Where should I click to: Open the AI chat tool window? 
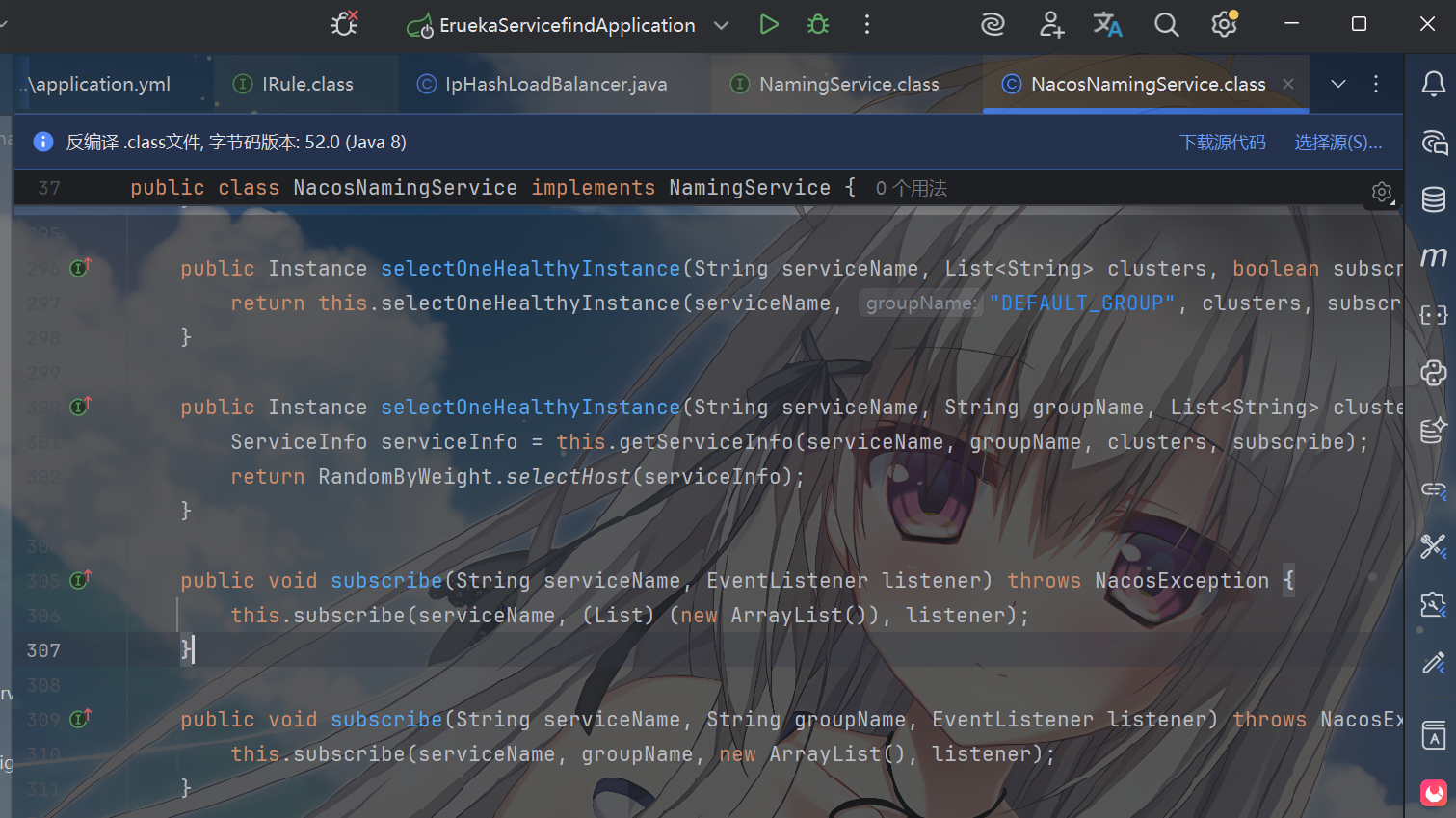pos(1434,143)
